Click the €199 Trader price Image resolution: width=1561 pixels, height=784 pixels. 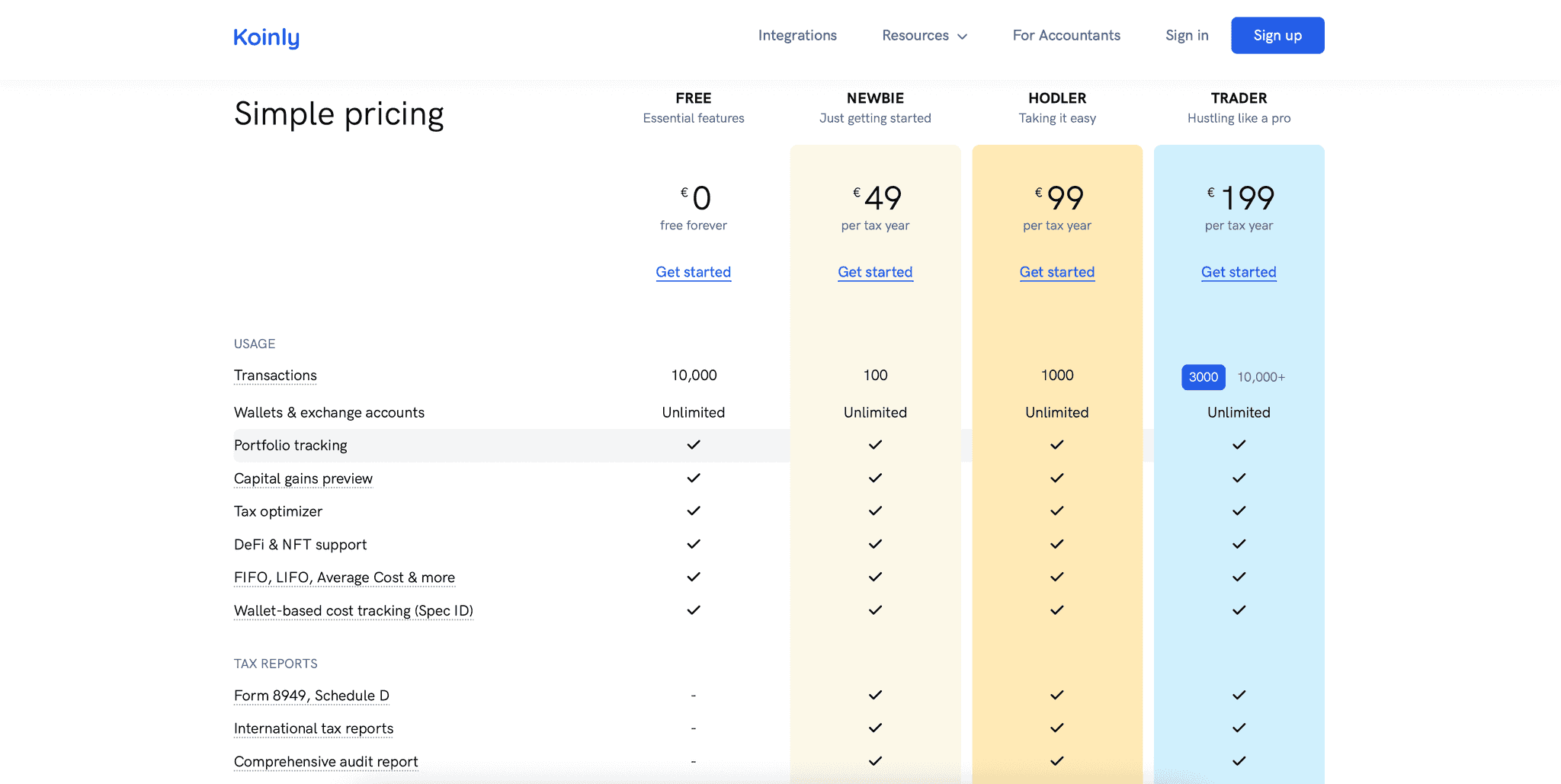1240,198
